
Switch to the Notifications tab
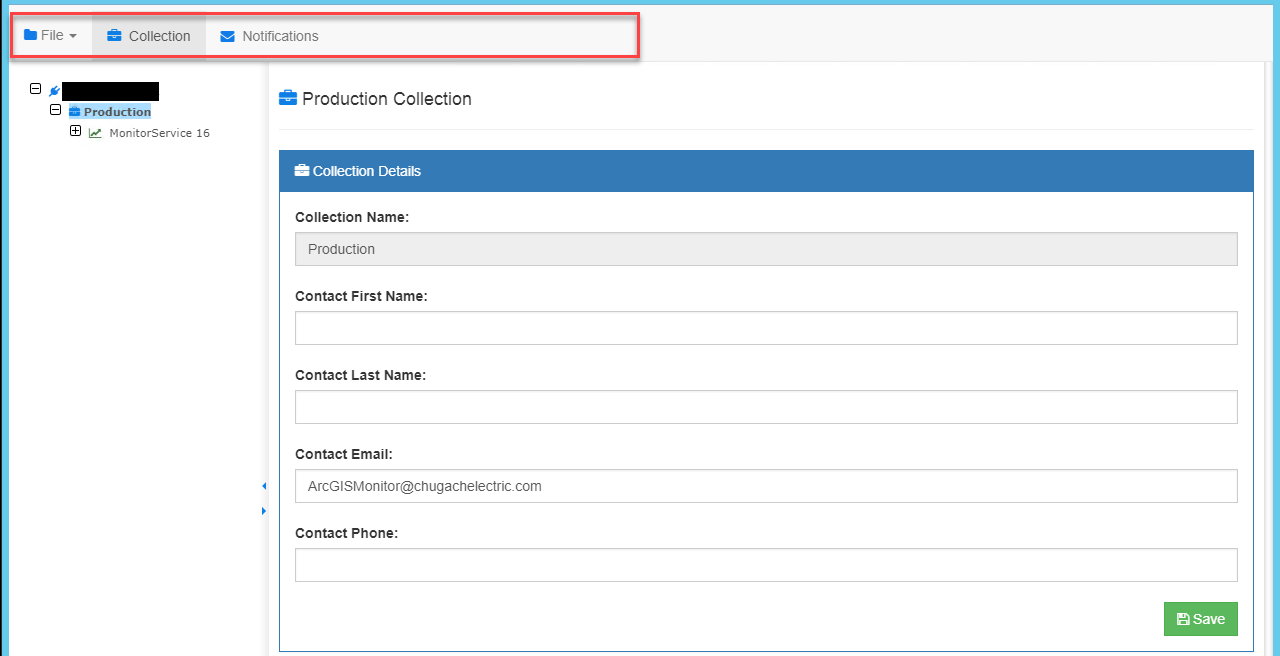269,36
